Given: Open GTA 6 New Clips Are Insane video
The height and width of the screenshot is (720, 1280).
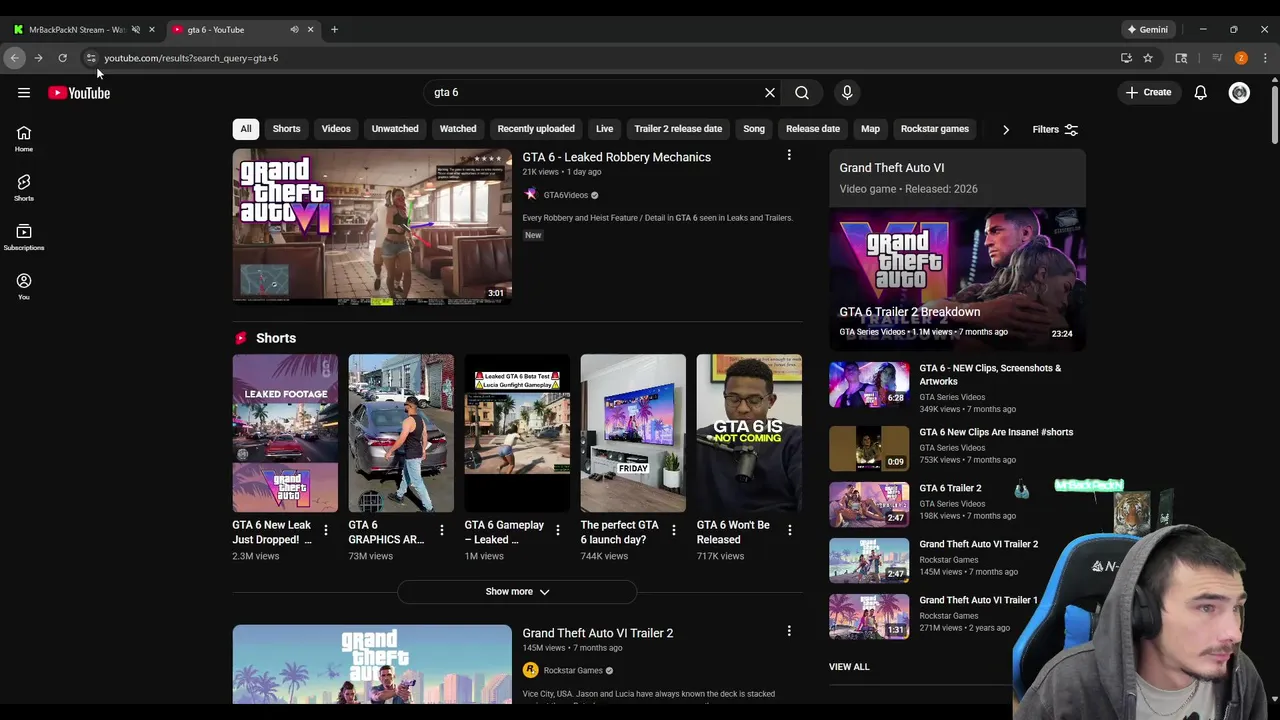Looking at the screenshot, I should 996,432.
